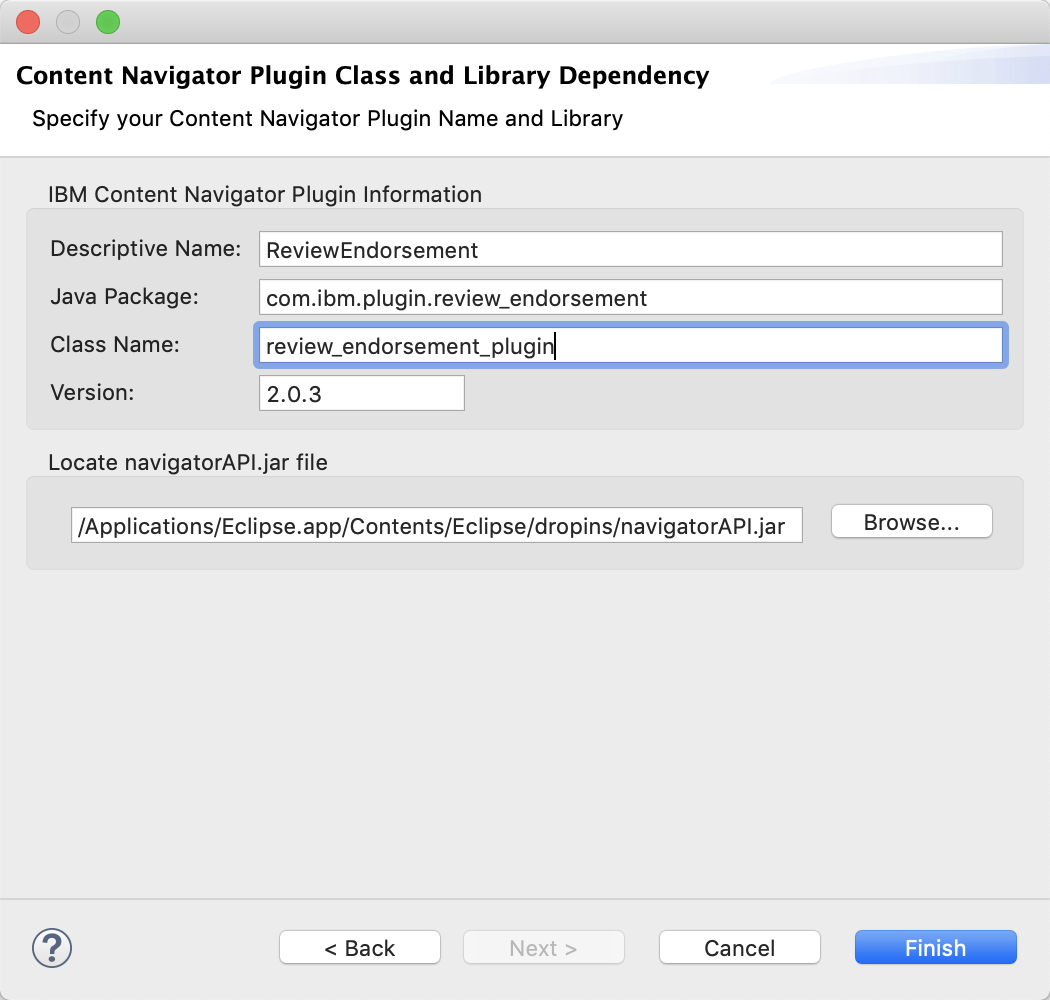Click the navigatorAPI.jar file path field
Viewport: 1050px width, 1000px height.
[x=437, y=525]
